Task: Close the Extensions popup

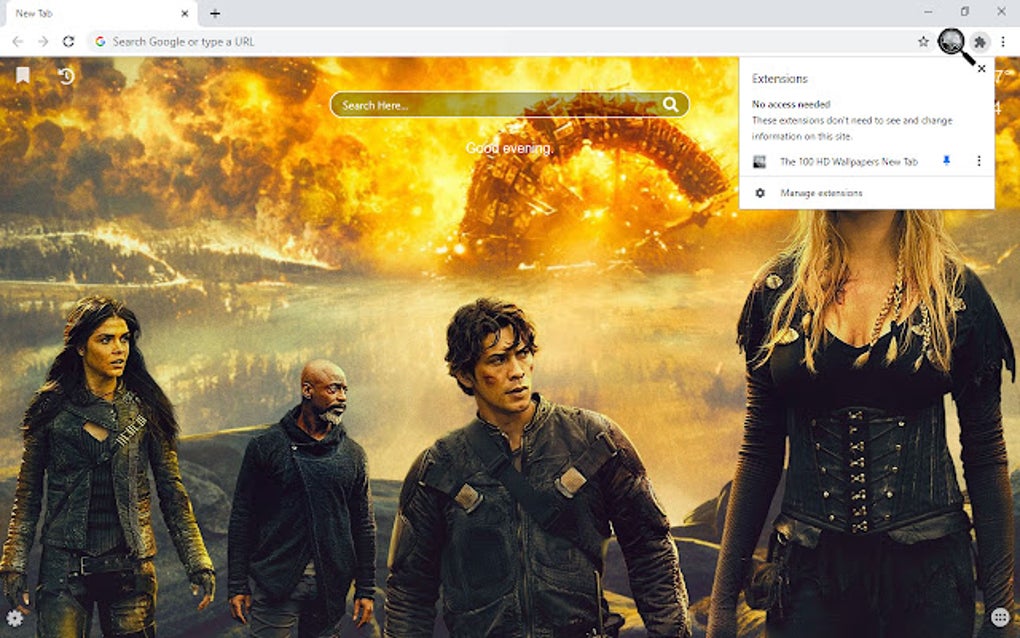Action: pos(982,68)
